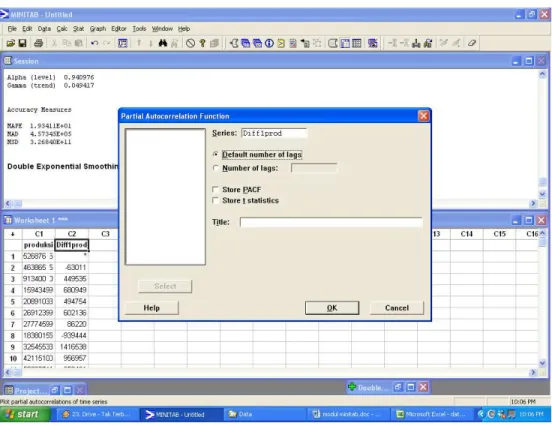Click the greyed Select button
The width and height of the screenshot is (552, 426).
(165, 286)
